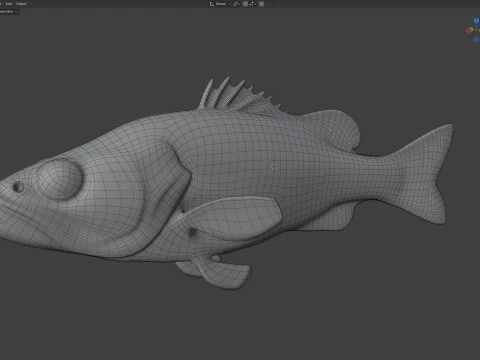Click the blue Z axis on the gizmo
Image resolution: width=480 pixels, height=360 pixels.
point(476,21)
